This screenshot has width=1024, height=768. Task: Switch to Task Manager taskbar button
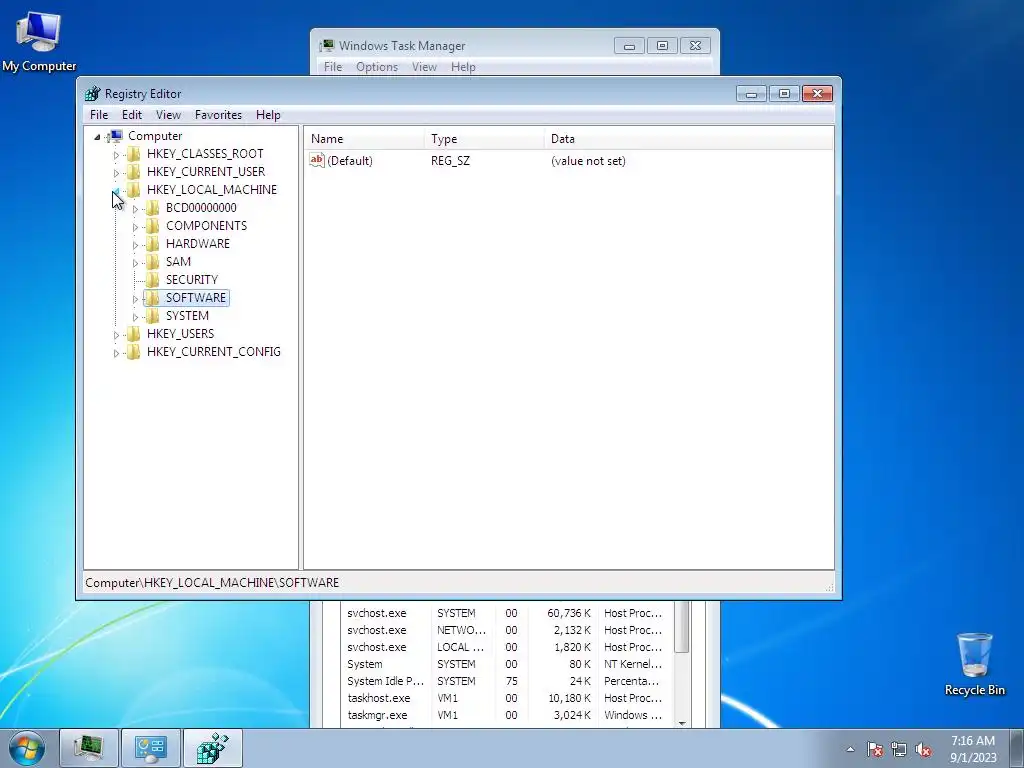[x=89, y=748]
